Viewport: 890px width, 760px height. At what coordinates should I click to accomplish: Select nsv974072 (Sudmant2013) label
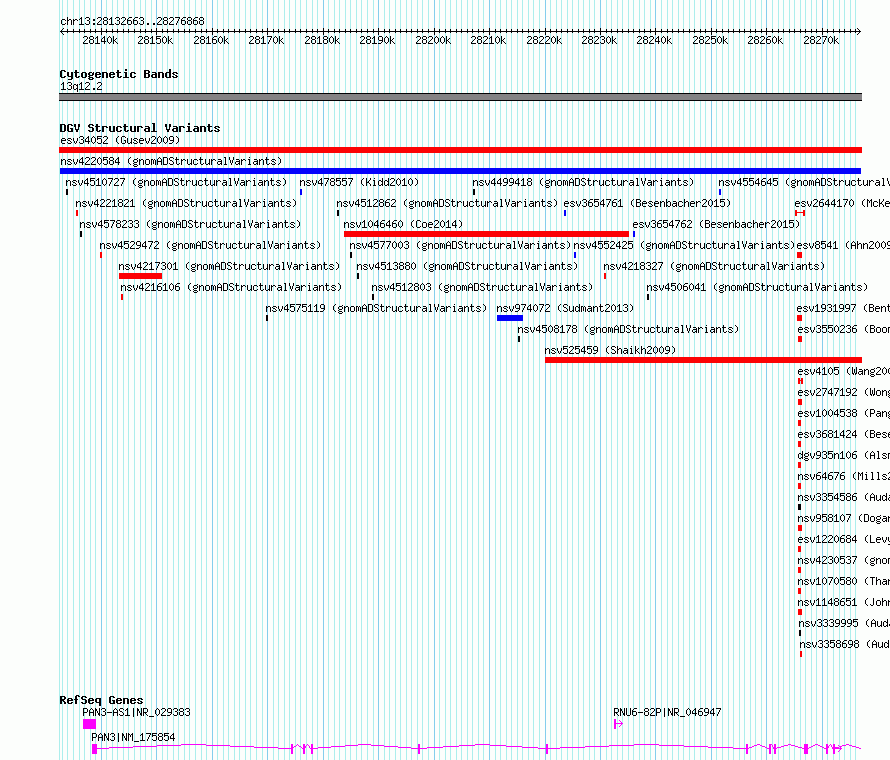click(565, 308)
